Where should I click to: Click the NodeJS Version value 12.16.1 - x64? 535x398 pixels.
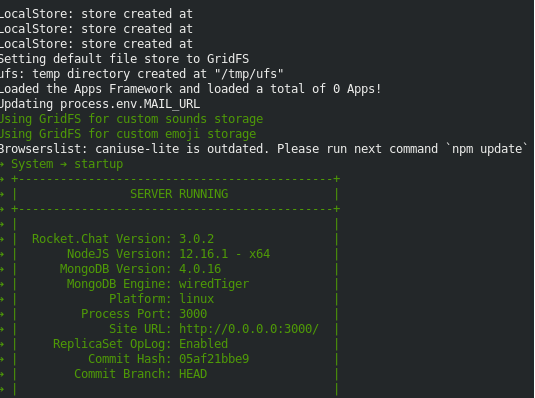pyautogui.click(x=225, y=254)
